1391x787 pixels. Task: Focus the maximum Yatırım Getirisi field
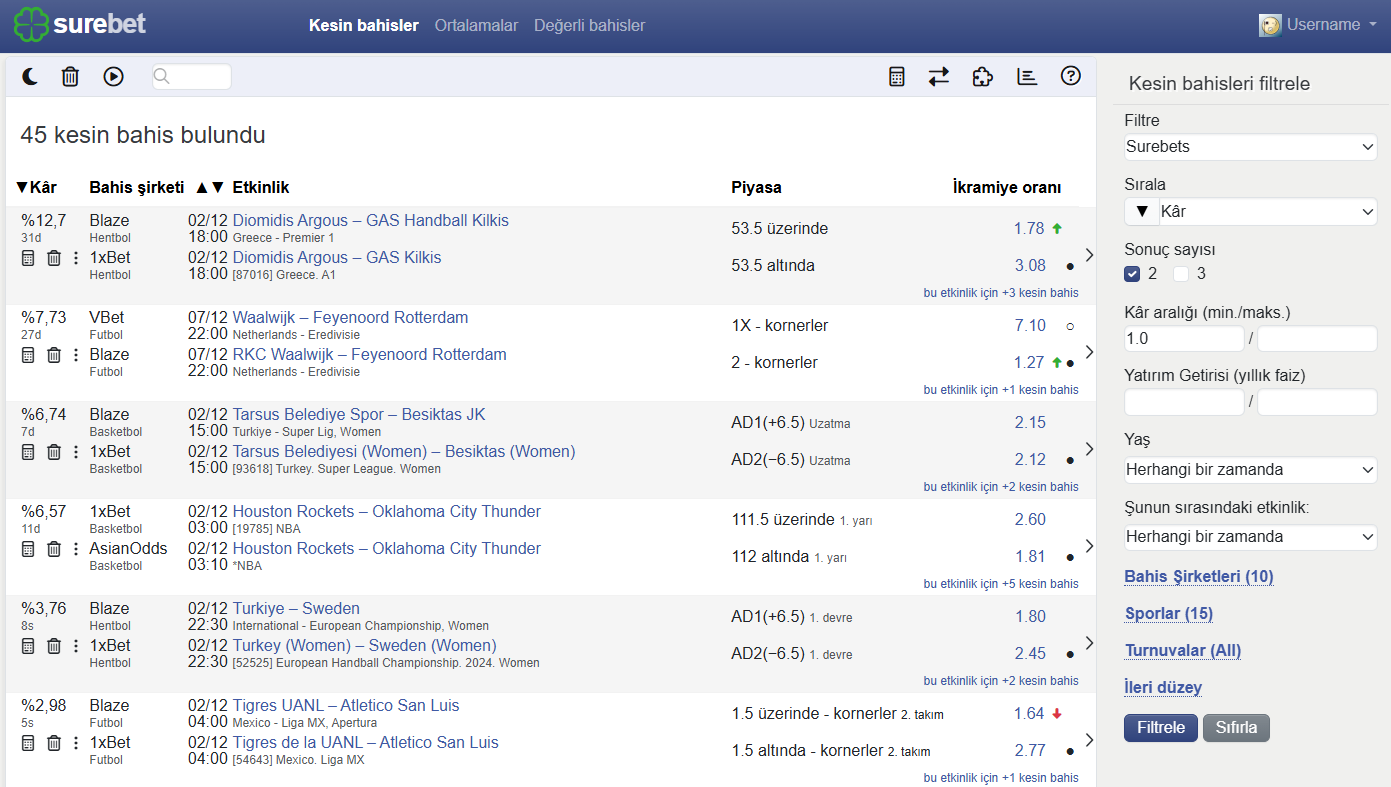[1317, 403]
